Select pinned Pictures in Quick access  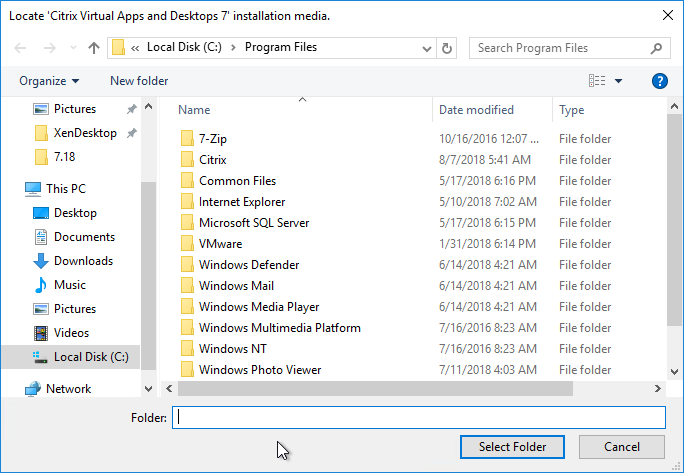(74, 109)
